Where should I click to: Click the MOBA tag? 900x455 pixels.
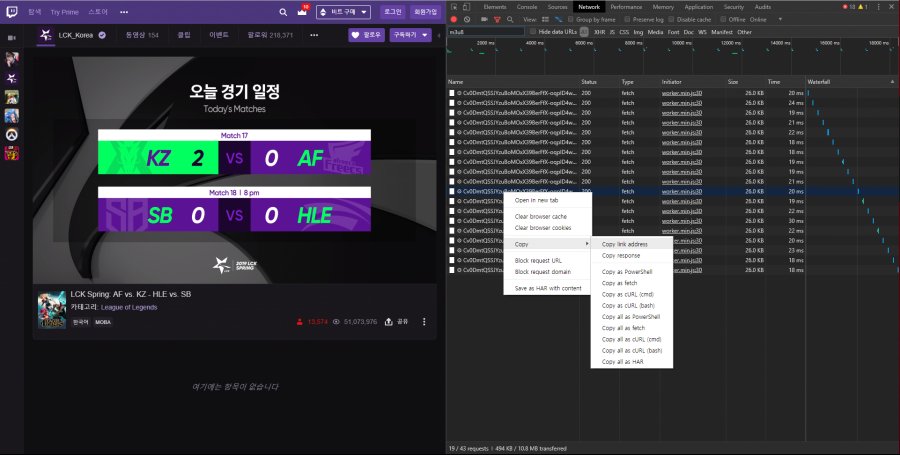tap(103, 322)
